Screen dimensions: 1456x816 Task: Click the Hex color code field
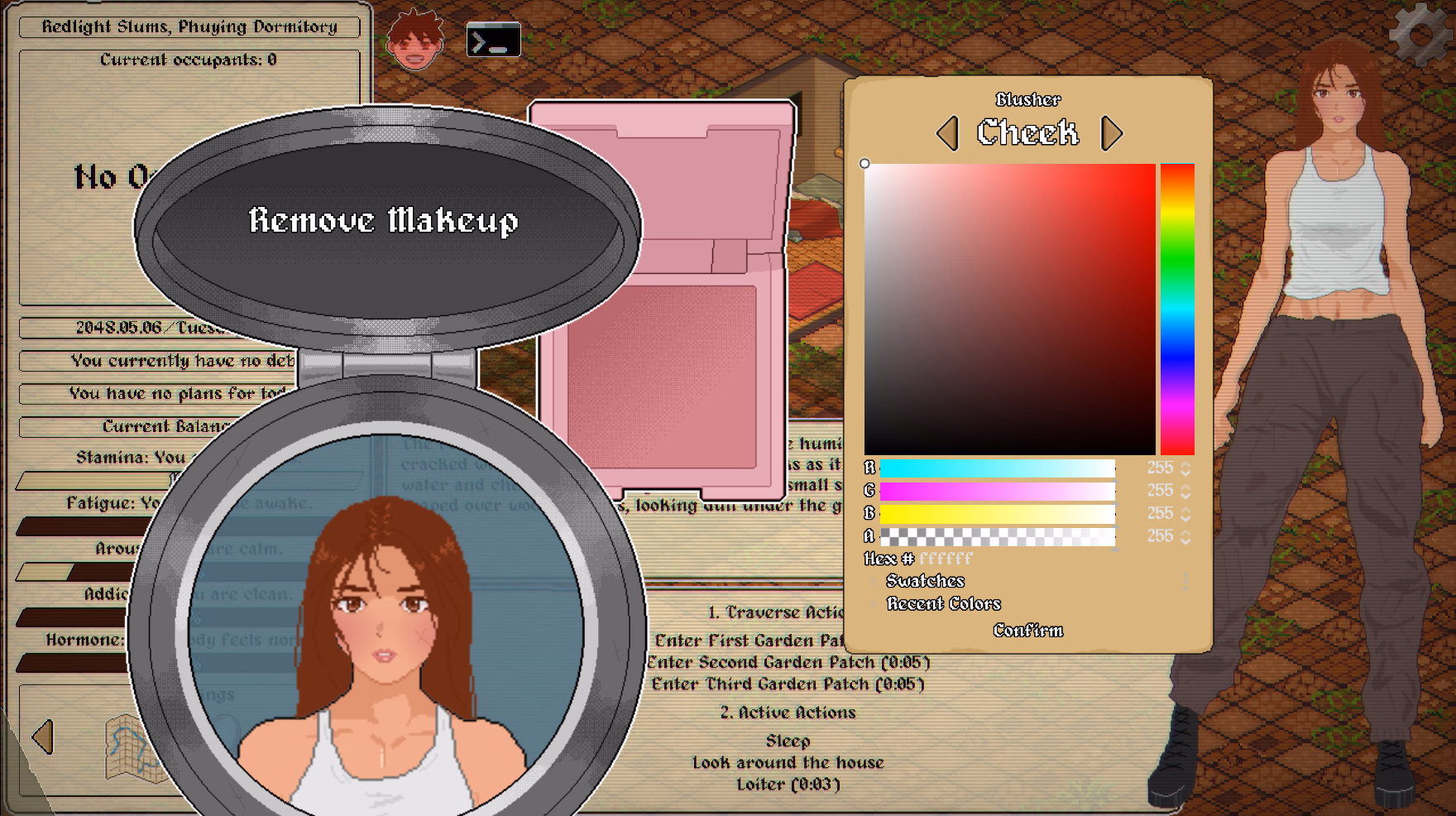946,559
